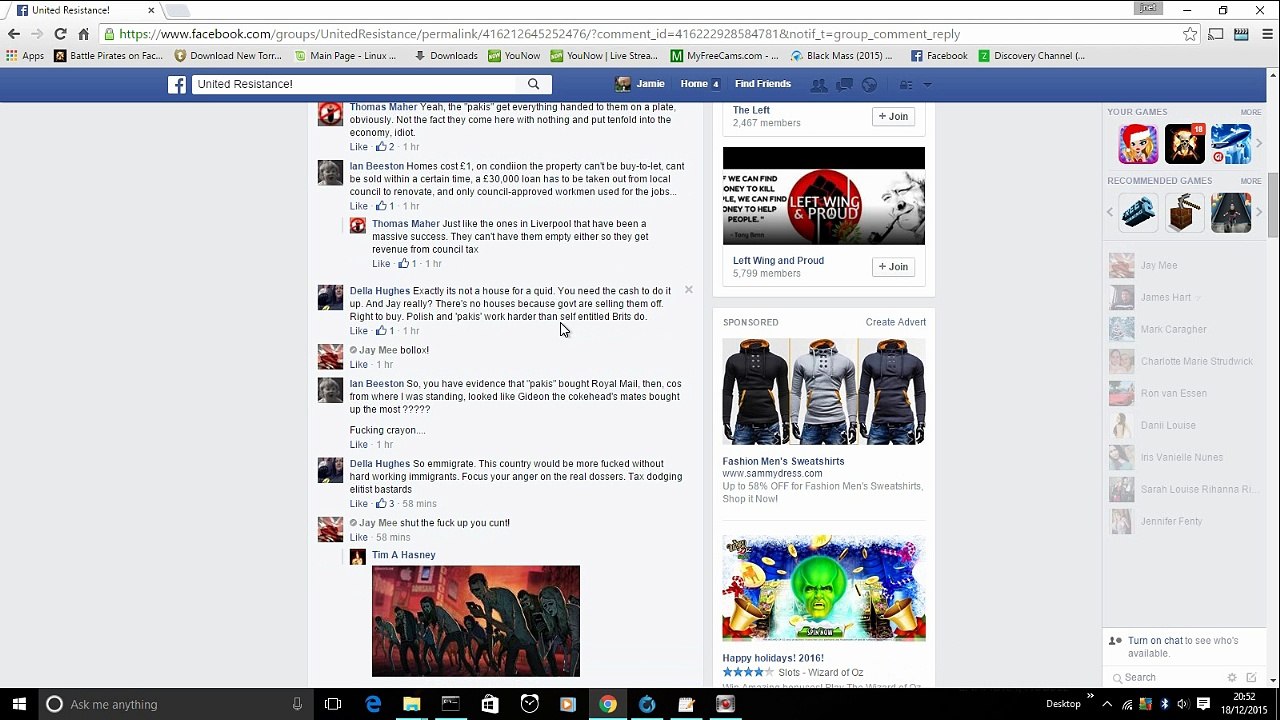Click Ian Beeston's name on the Royal Mail comment
Viewport: 1280px width, 720px height.
pyautogui.click(x=377, y=384)
